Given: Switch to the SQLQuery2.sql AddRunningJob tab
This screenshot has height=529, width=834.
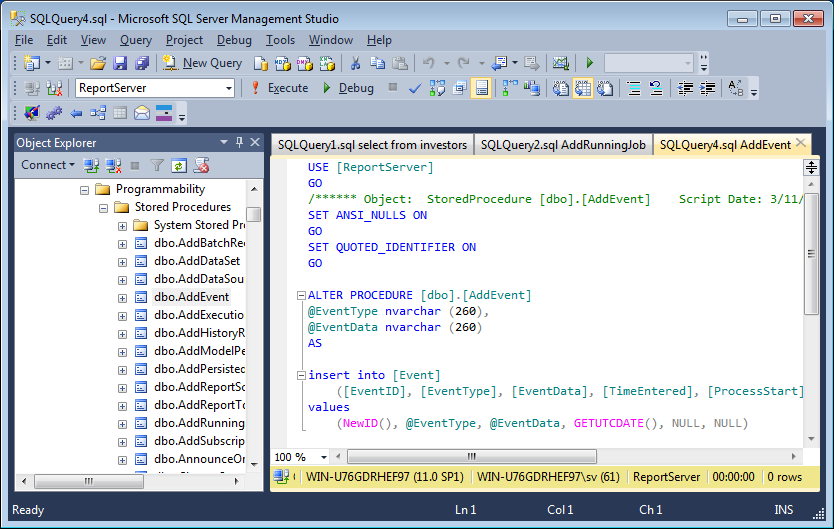Looking at the screenshot, I should point(563,145).
